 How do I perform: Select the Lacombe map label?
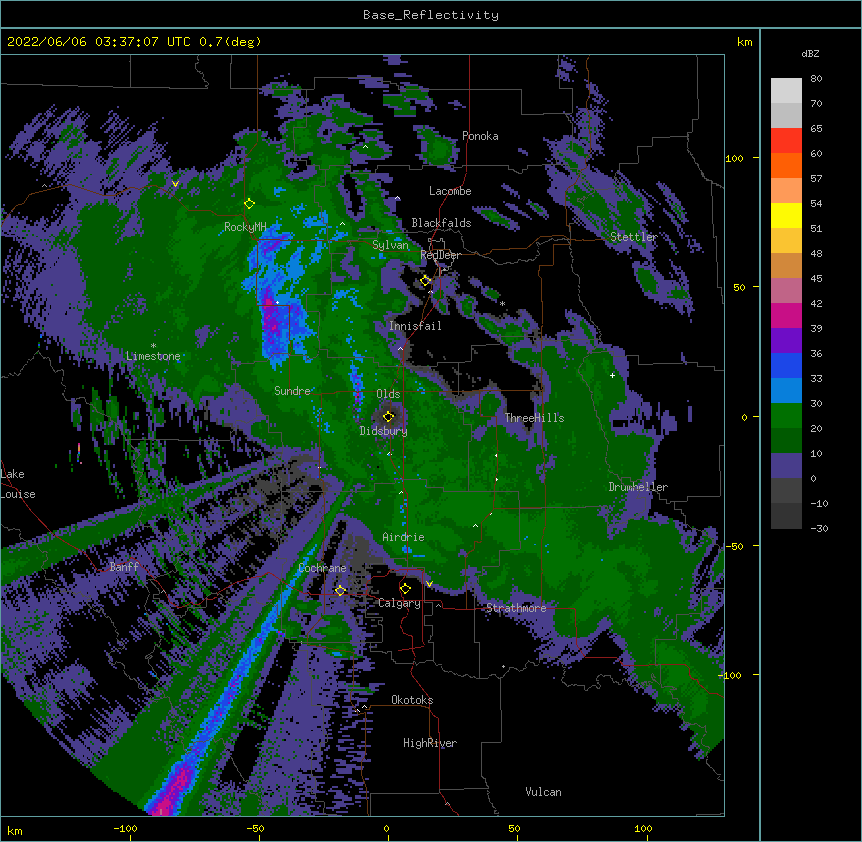coord(450,191)
